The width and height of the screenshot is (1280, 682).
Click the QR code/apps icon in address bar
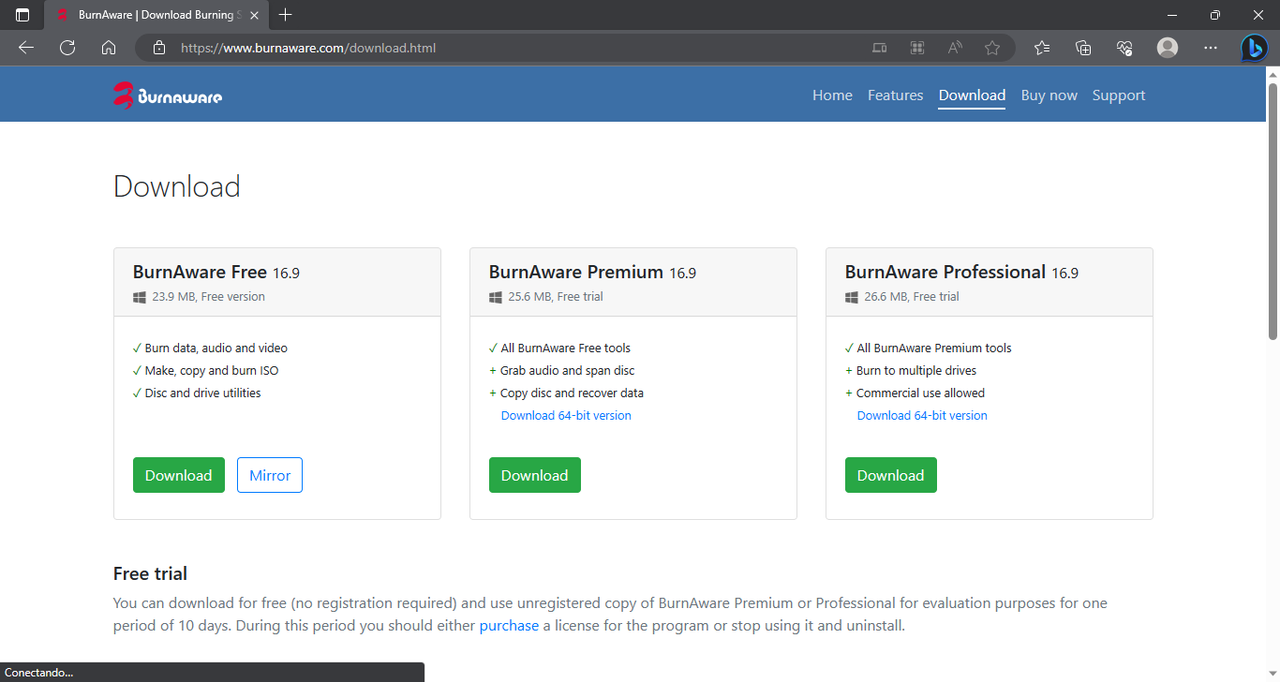pos(917,47)
